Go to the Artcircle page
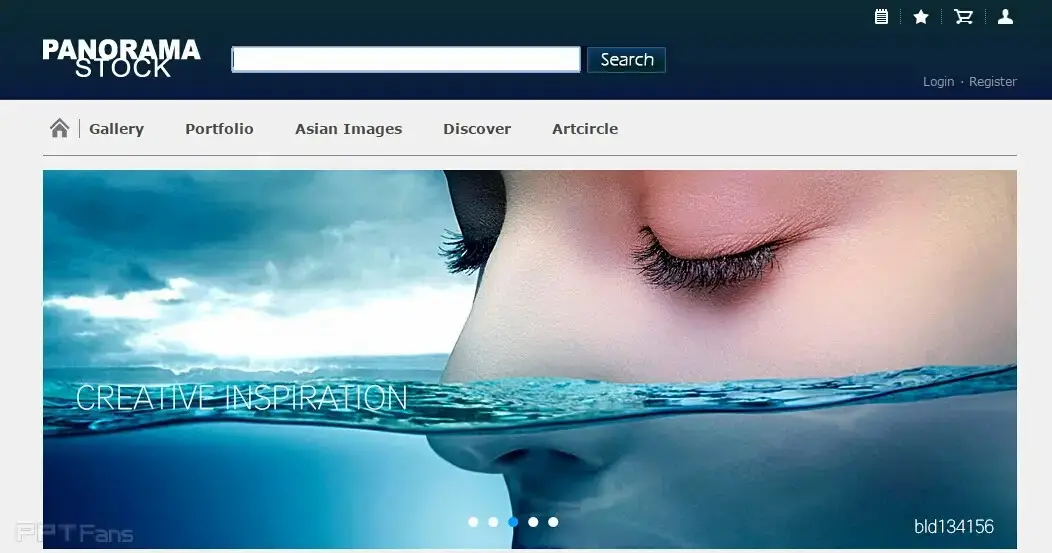1052x553 pixels. click(585, 129)
